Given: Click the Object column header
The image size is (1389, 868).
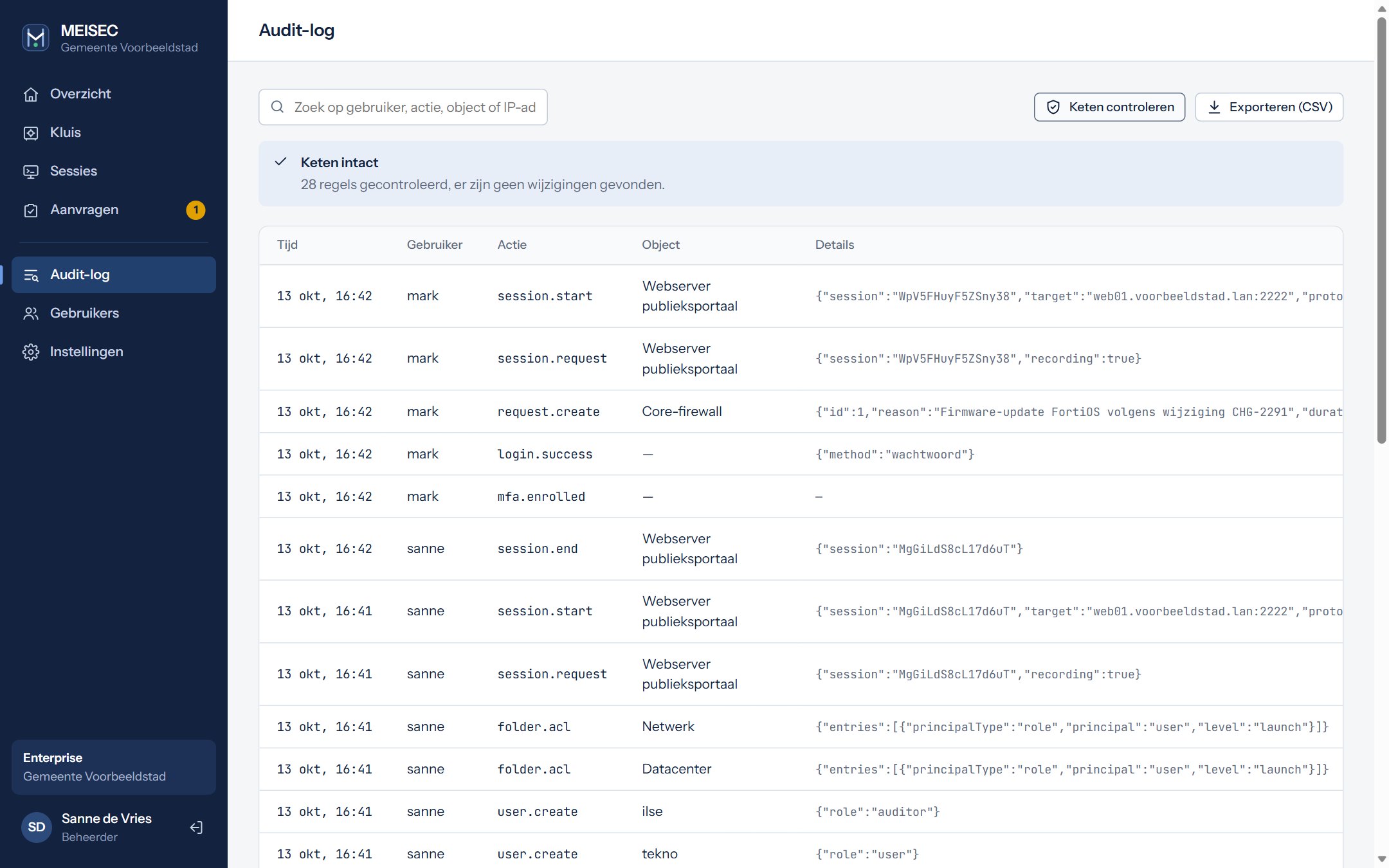Looking at the screenshot, I should click(660, 245).
